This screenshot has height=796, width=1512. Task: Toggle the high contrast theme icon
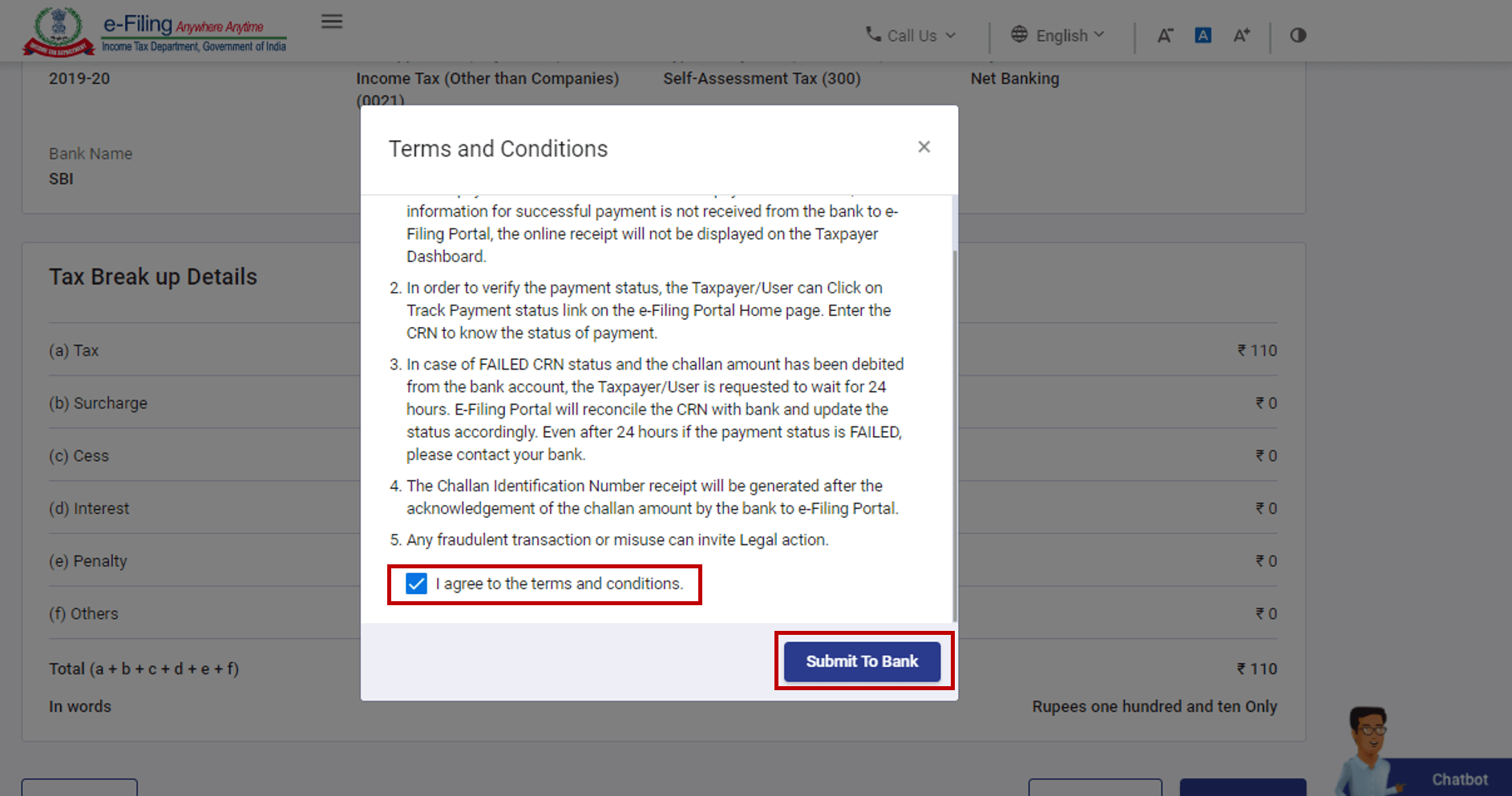point(1297,35)
